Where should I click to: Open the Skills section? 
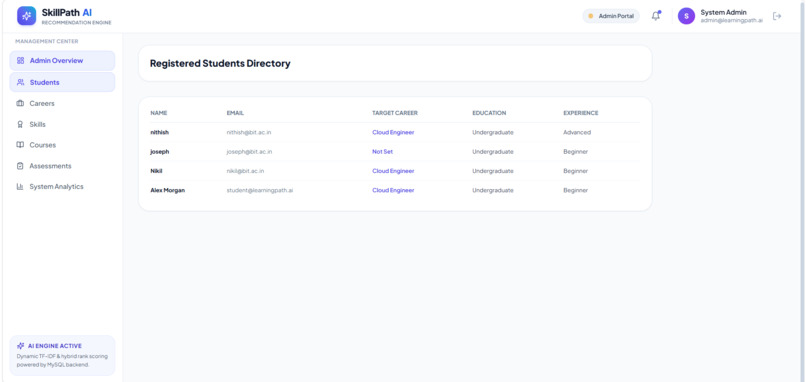[62, 124]
